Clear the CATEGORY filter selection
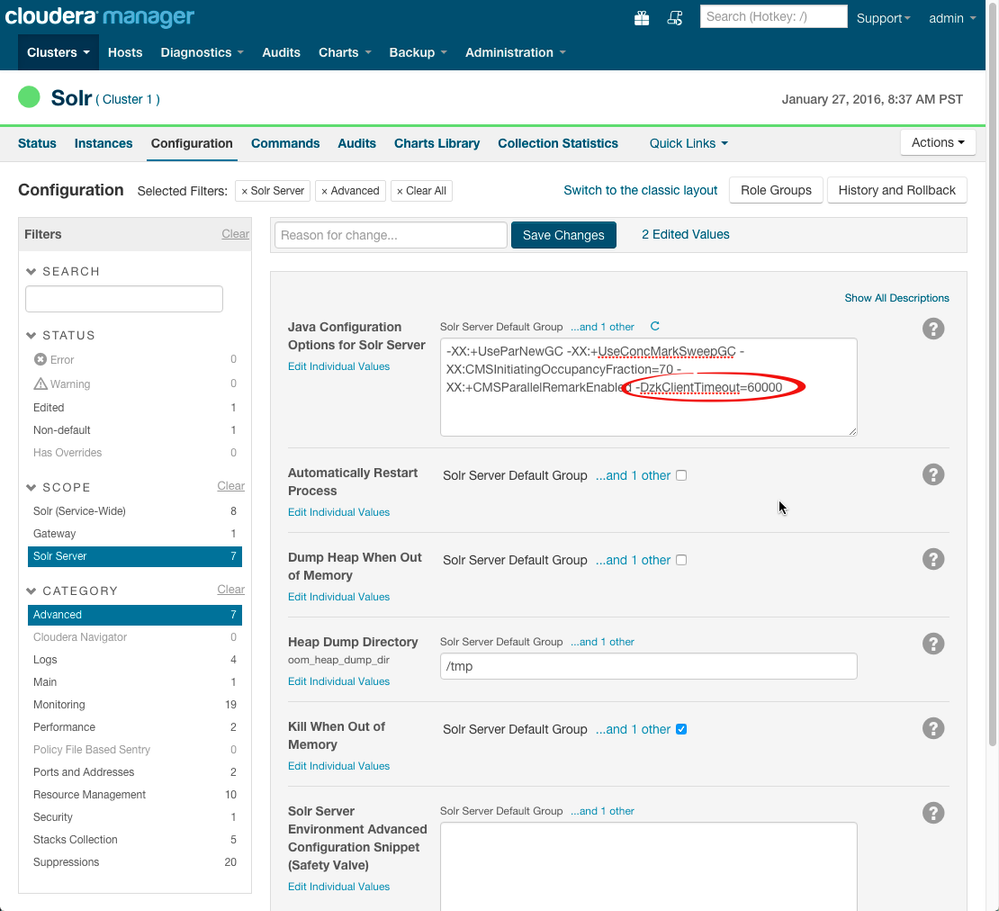This screenshot has height=911, width=999. 231,589
